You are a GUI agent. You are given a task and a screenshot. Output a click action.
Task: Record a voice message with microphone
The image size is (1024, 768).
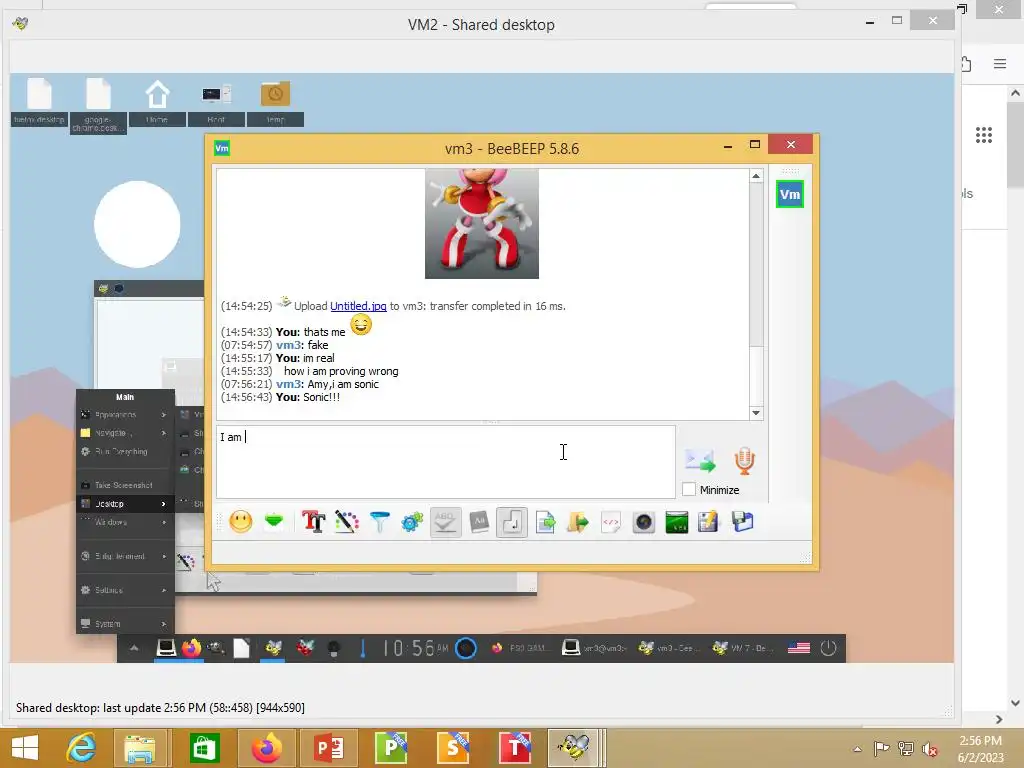[x=744, y=460]
